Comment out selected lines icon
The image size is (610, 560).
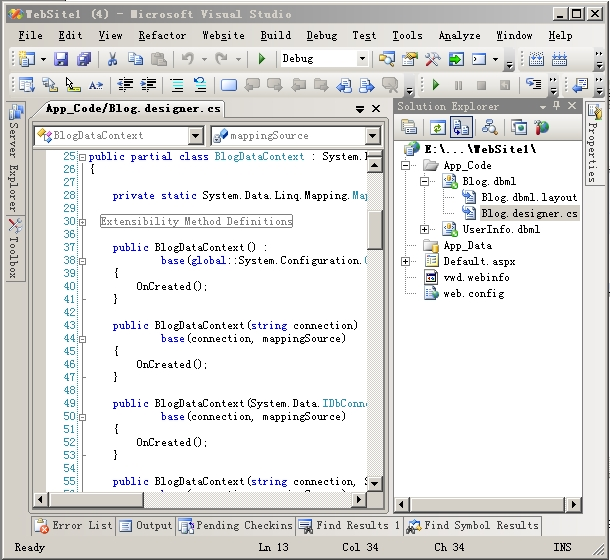[x=177, y=84]
